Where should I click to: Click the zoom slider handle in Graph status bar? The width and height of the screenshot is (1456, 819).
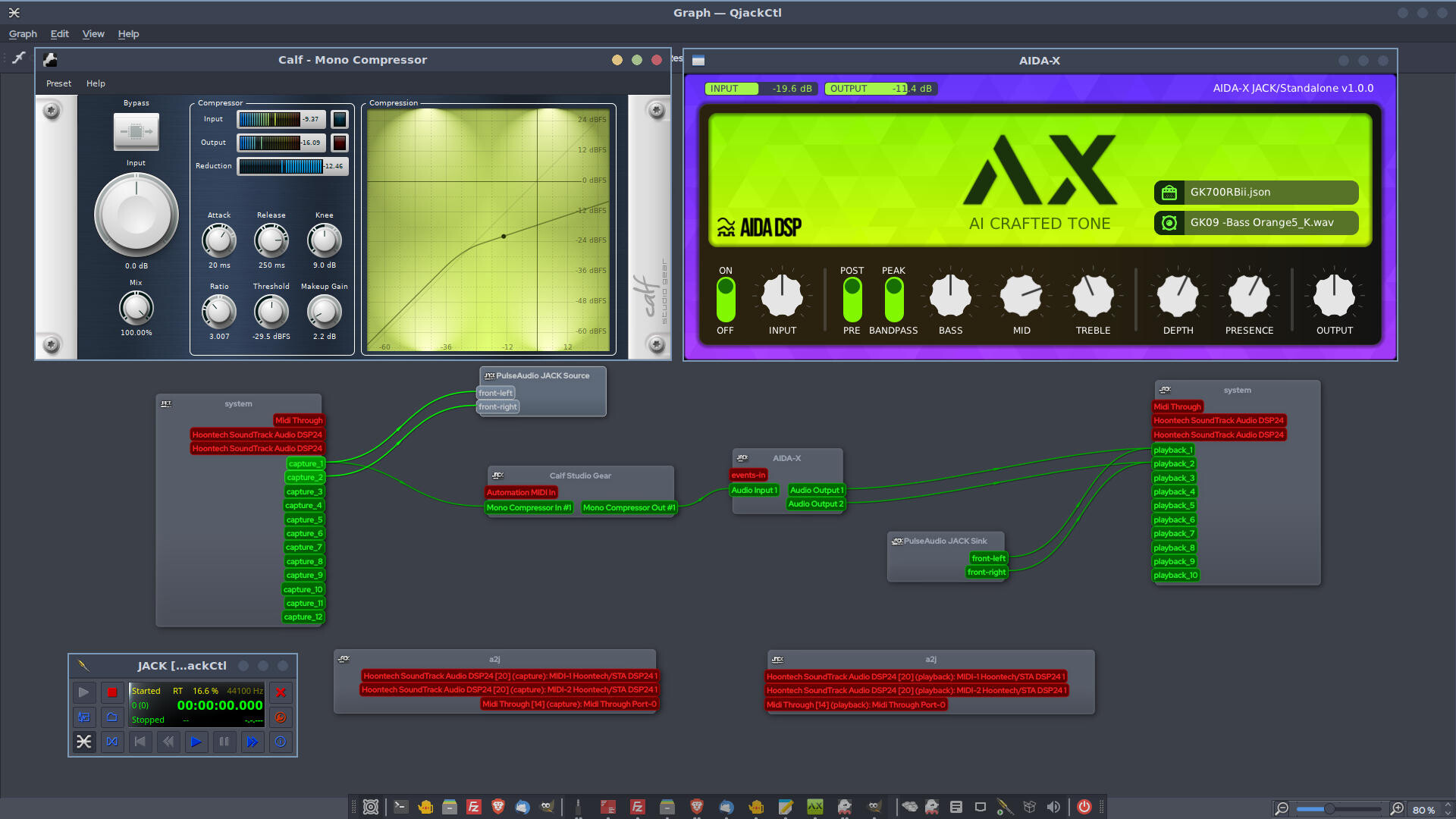click(1329, 809)
